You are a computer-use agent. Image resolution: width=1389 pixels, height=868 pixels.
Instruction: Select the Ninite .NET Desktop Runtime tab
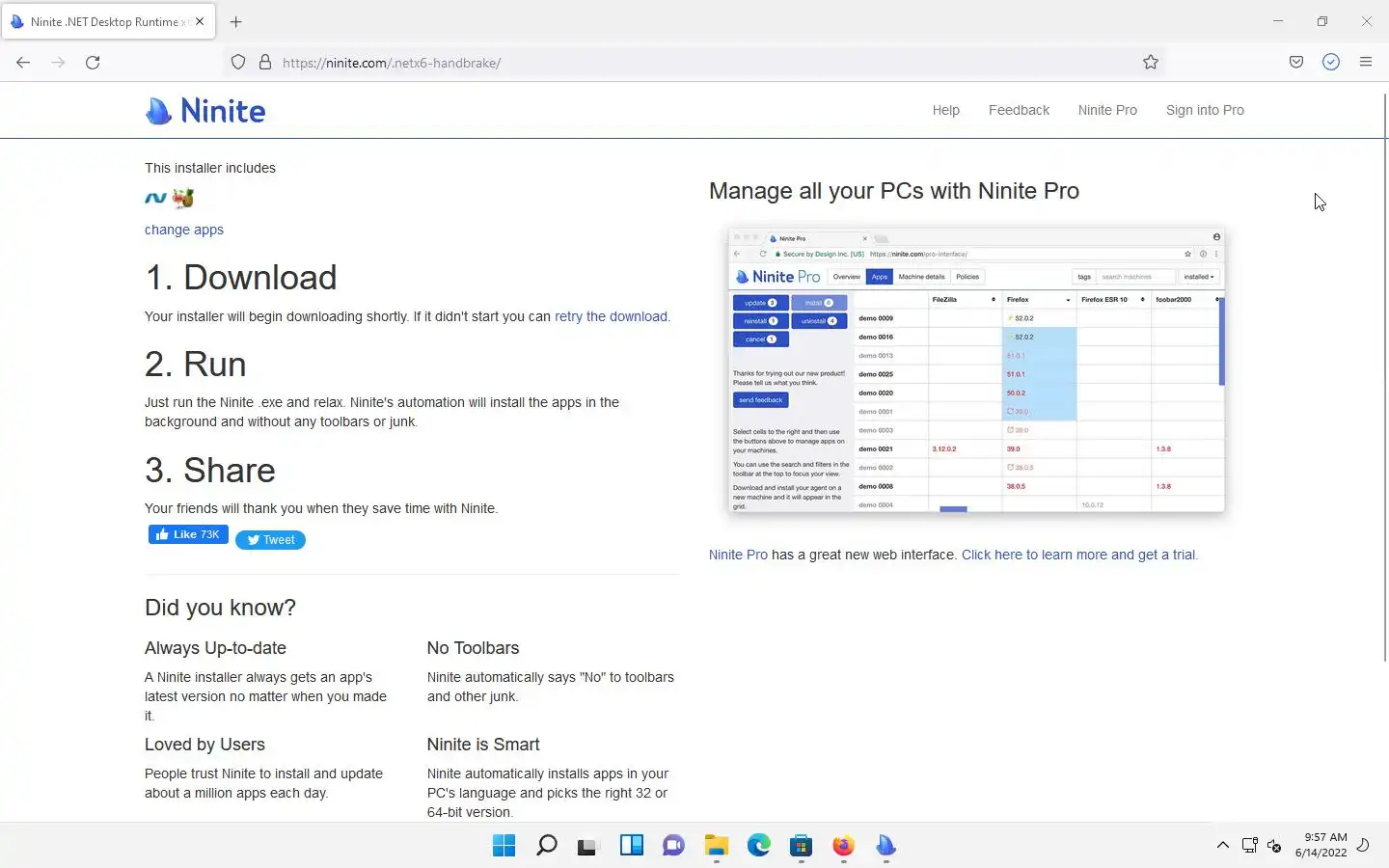[106, 21]
